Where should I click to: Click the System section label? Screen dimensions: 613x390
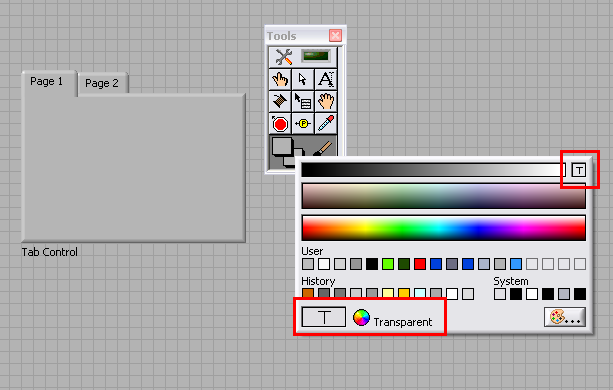tap(511, 281)
